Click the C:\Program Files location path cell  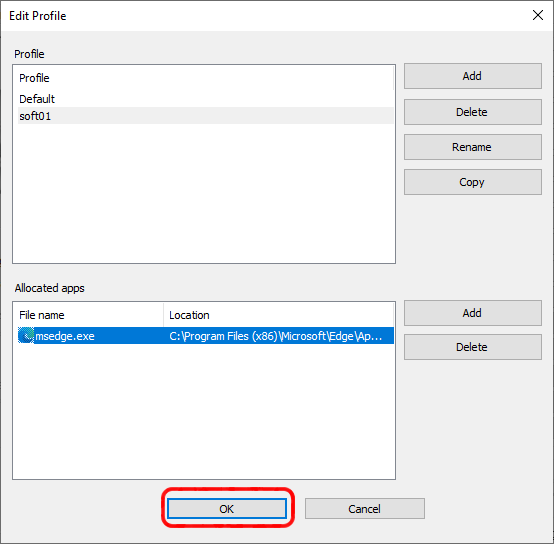276,336
